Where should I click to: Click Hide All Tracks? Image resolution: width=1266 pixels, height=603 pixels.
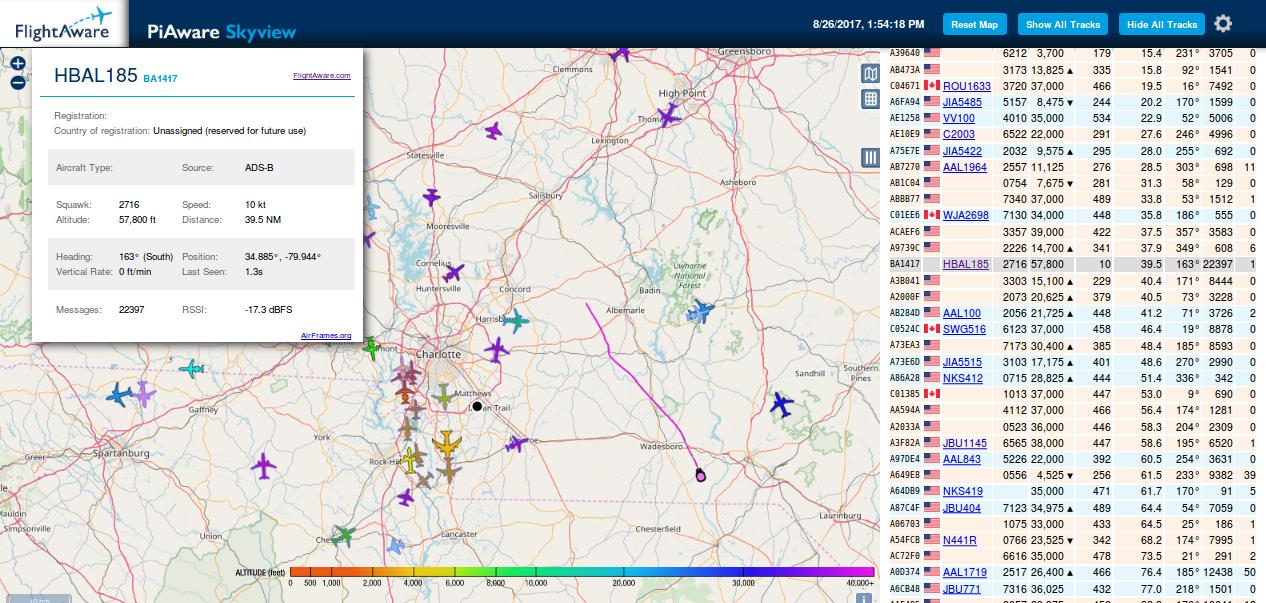[1162, 24]
